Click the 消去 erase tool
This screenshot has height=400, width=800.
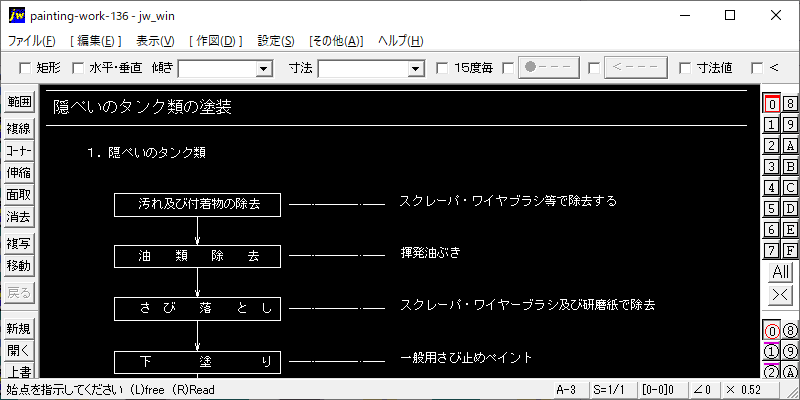[x=19, y=217]
